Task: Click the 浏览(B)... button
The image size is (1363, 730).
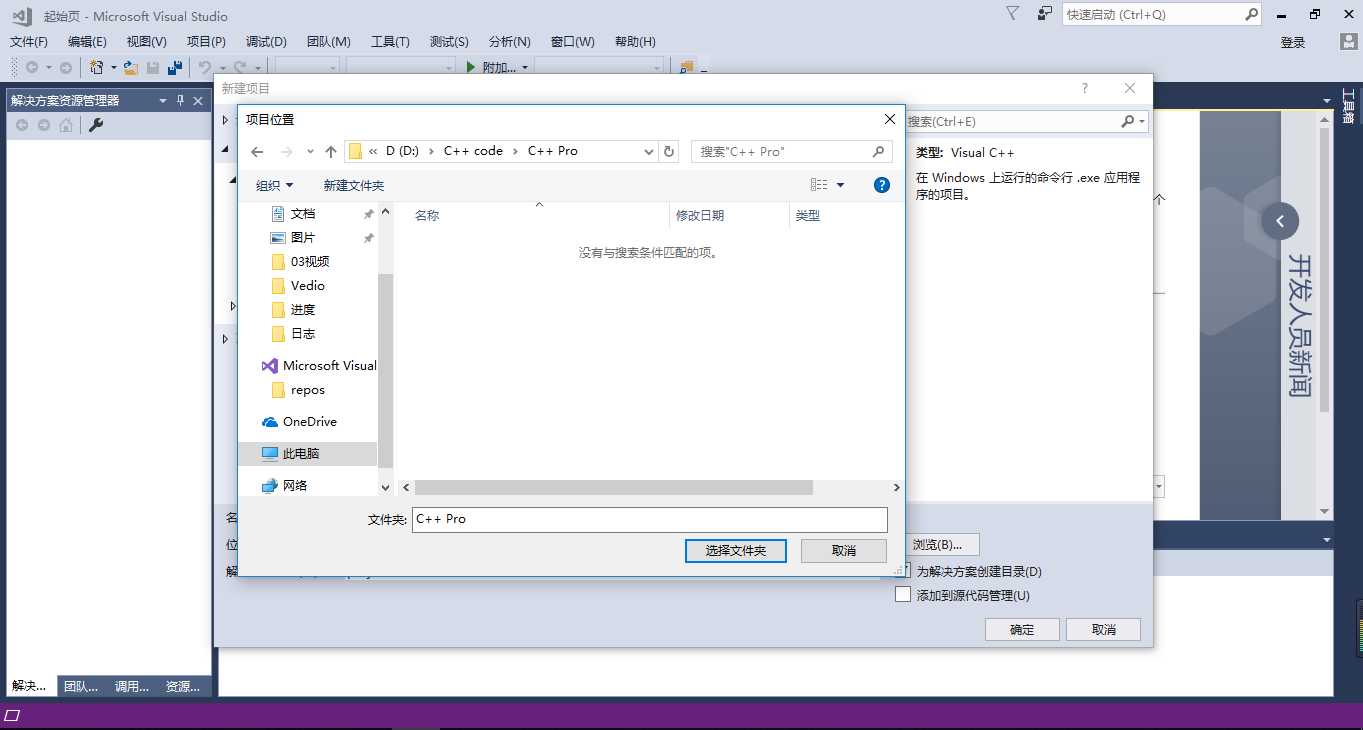Action: [x=937, y=544]
